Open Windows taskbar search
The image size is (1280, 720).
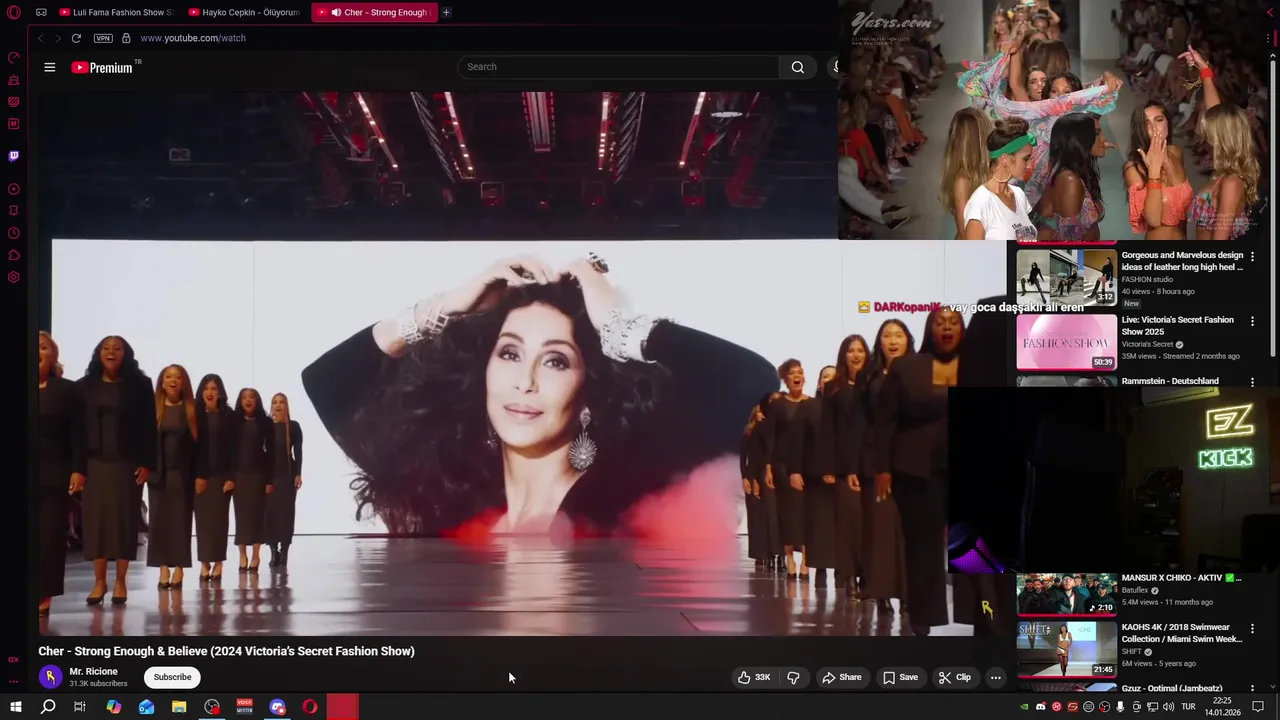[x=48, y=707]
